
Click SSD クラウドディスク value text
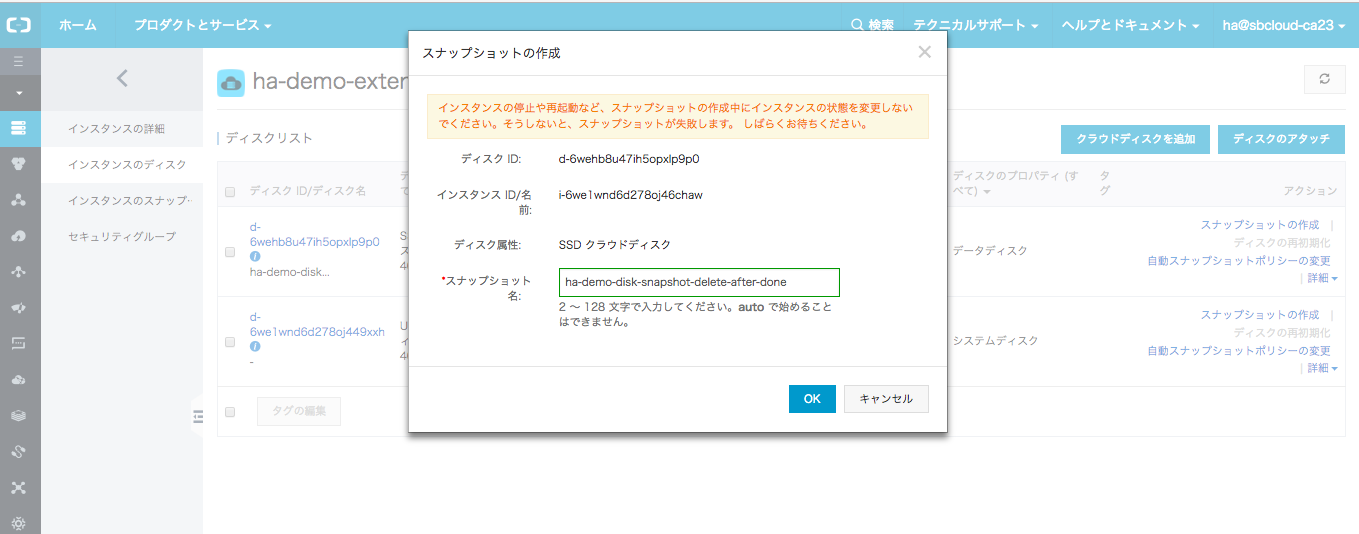tap(615, 244)
